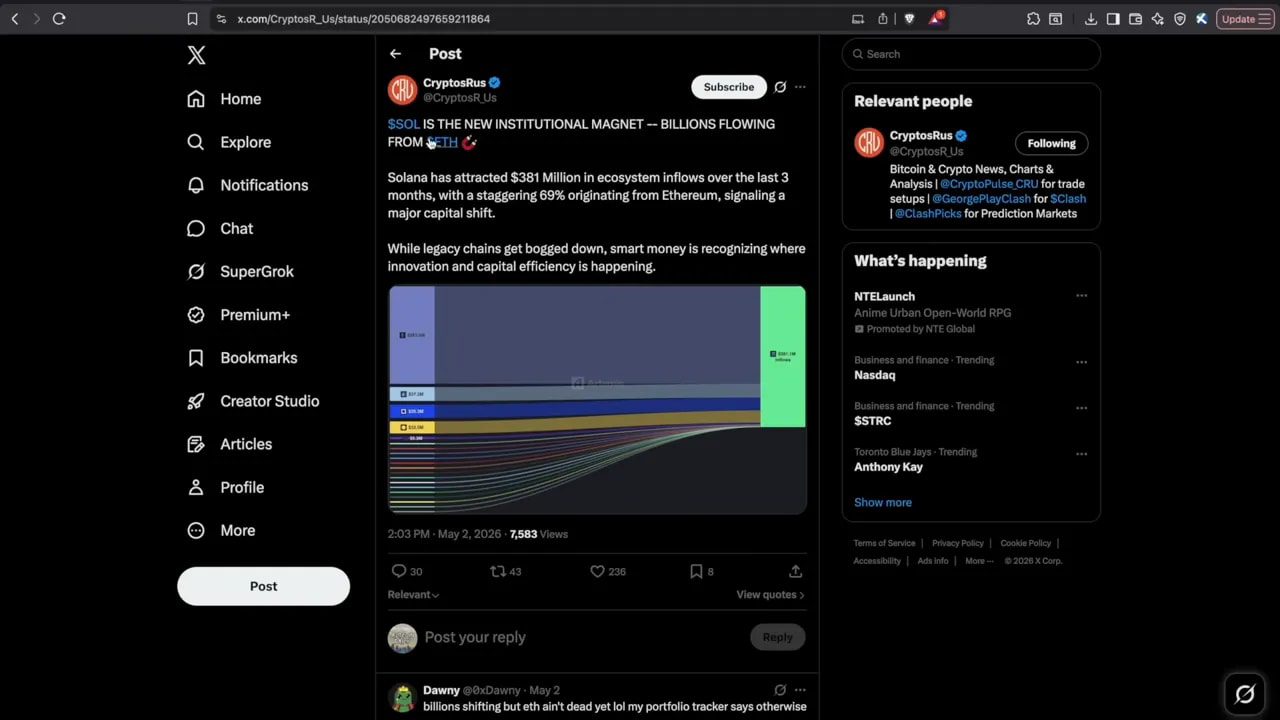Click the Creator Studio rocket icon
Image resolution: width=1280 pixels, height=720 pixels.
coord(196,401)
